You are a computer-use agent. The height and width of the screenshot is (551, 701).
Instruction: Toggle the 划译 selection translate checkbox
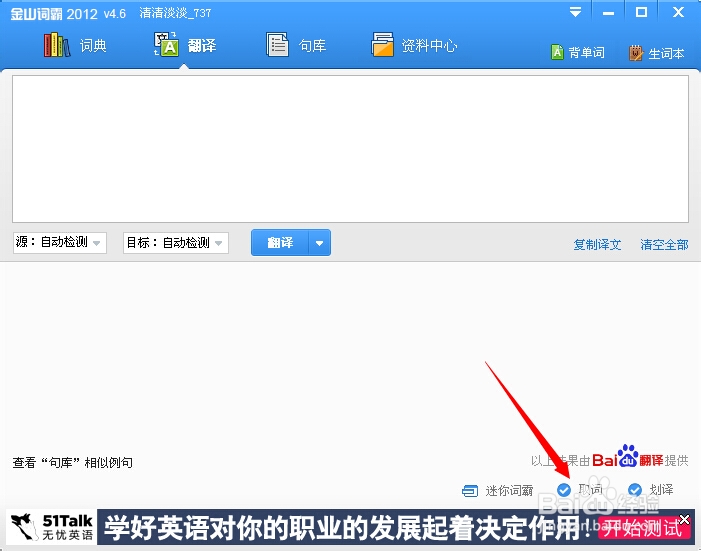(635, 490)
